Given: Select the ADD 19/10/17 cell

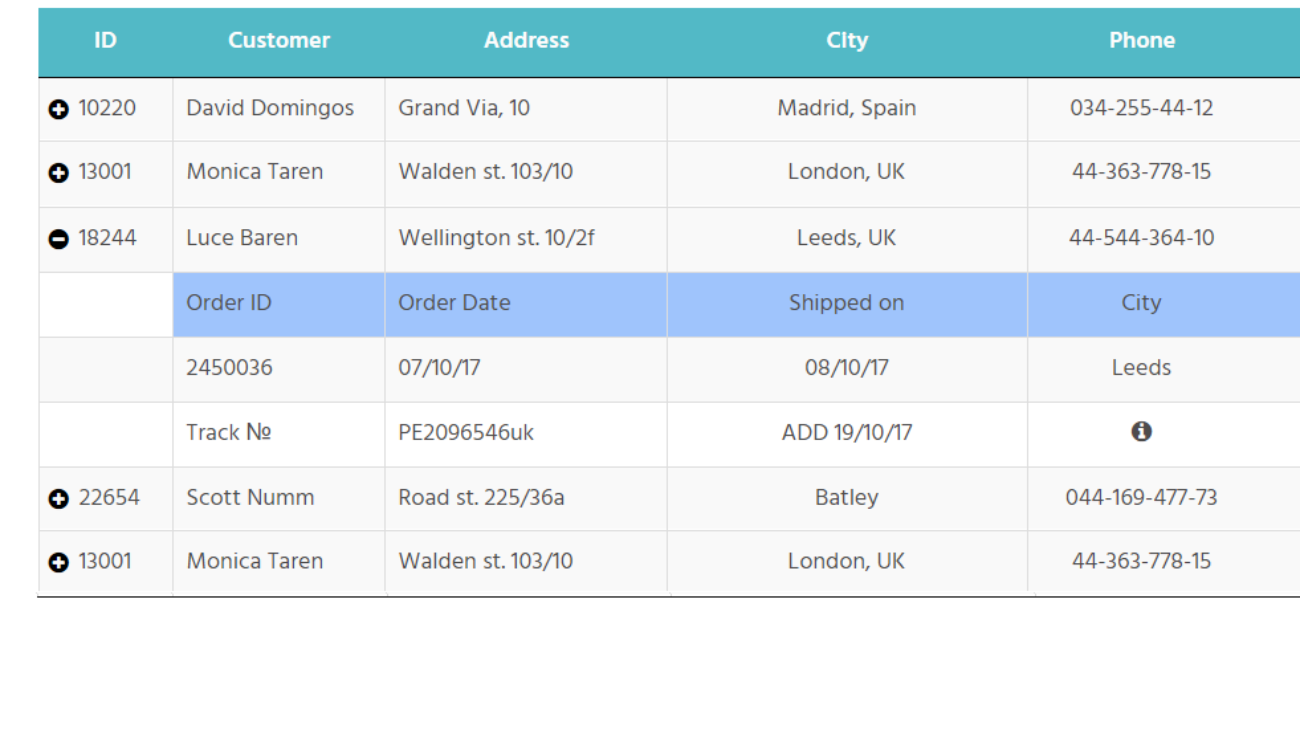Looking at the screenshot, I should point(846,432).
